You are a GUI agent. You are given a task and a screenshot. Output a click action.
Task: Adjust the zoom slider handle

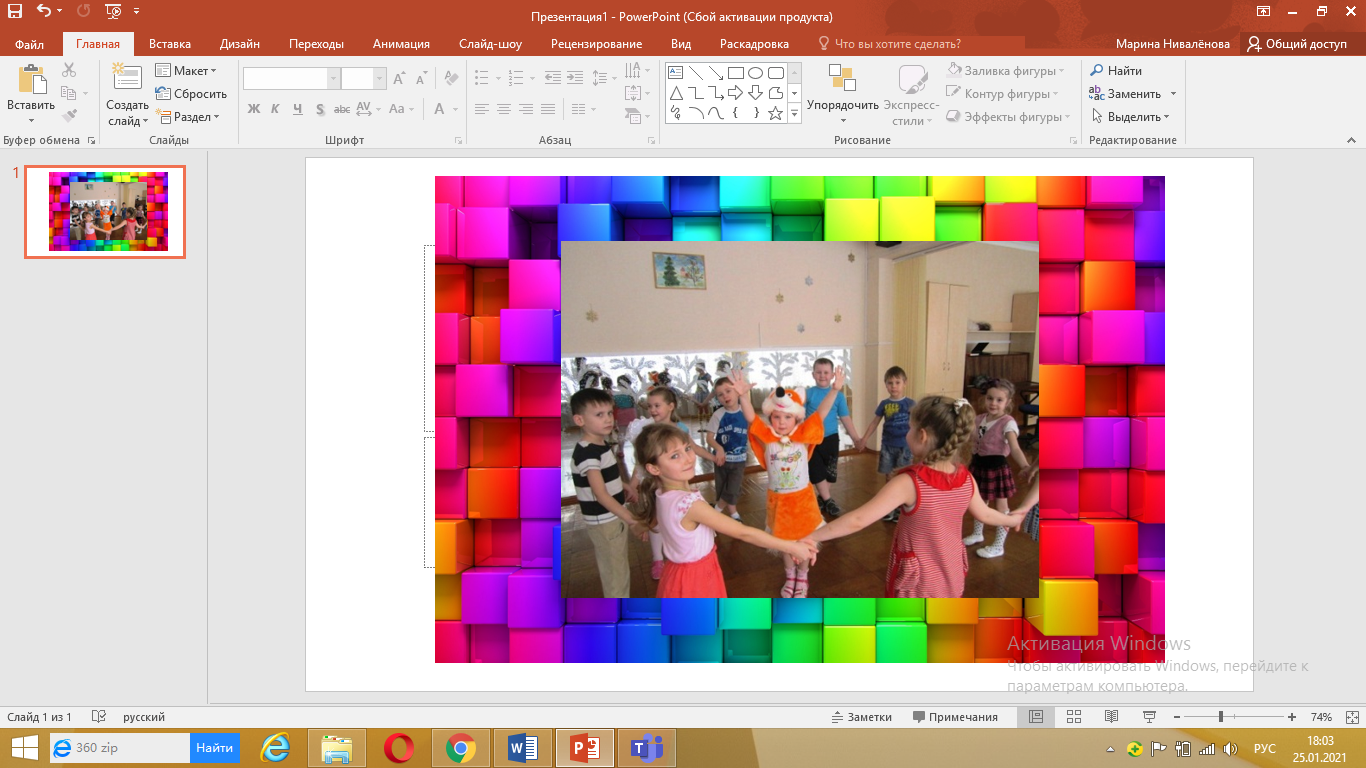[x=1220, y=717]
